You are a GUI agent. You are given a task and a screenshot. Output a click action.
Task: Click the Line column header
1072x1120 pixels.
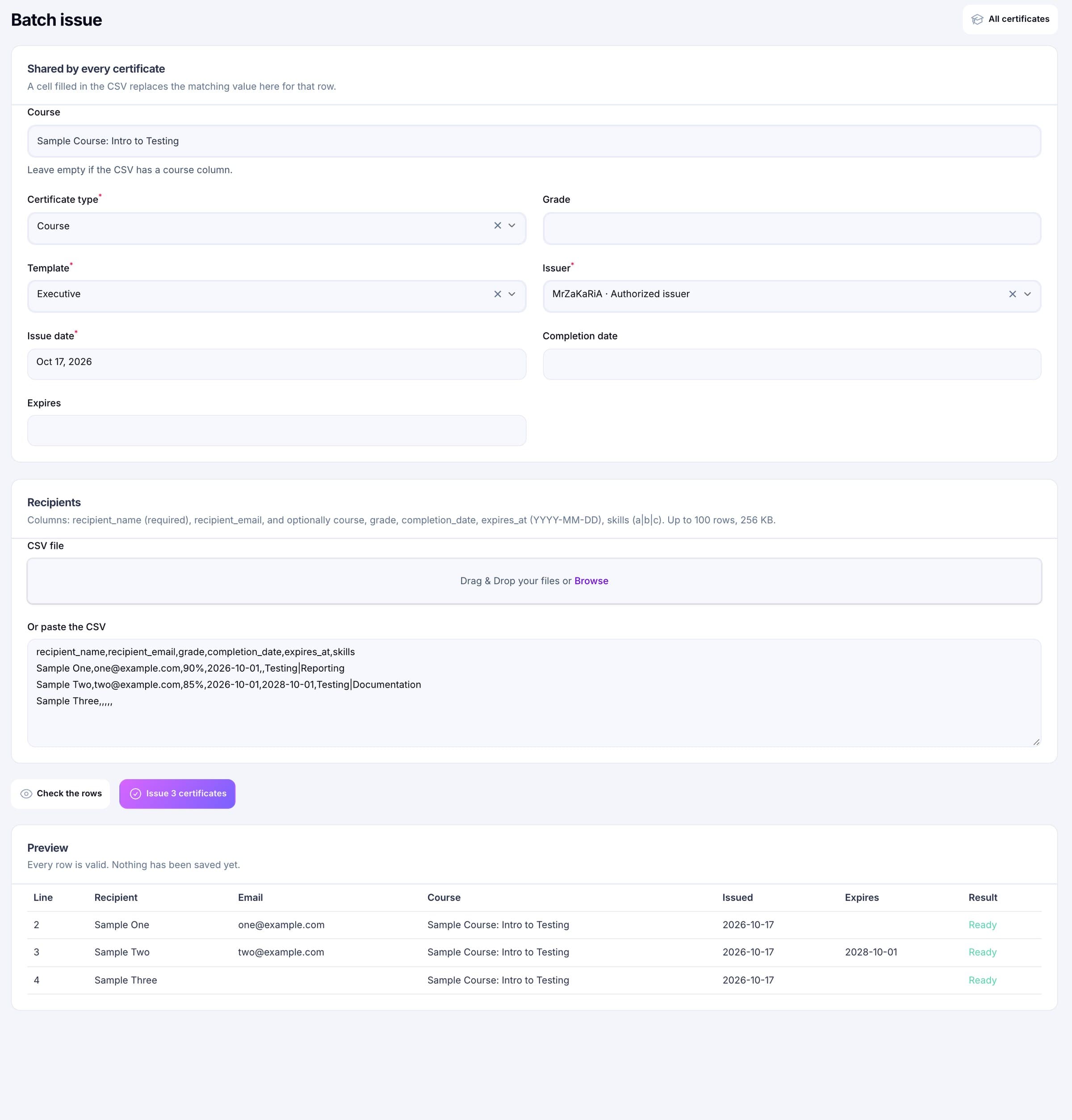coord(43,898)
